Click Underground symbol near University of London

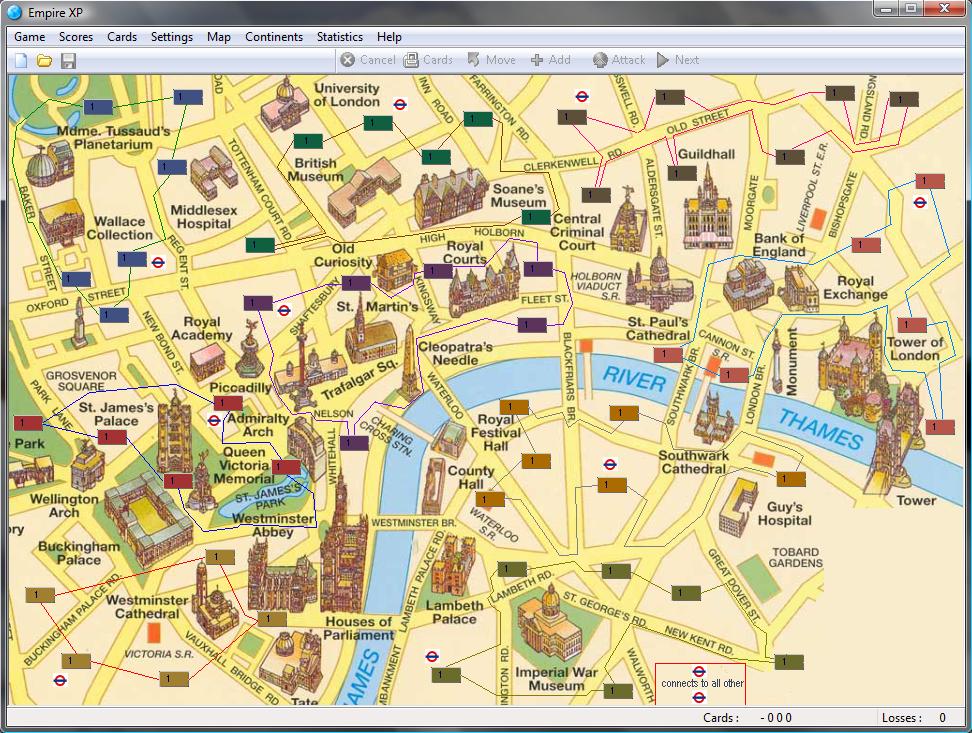pos(400,105)
